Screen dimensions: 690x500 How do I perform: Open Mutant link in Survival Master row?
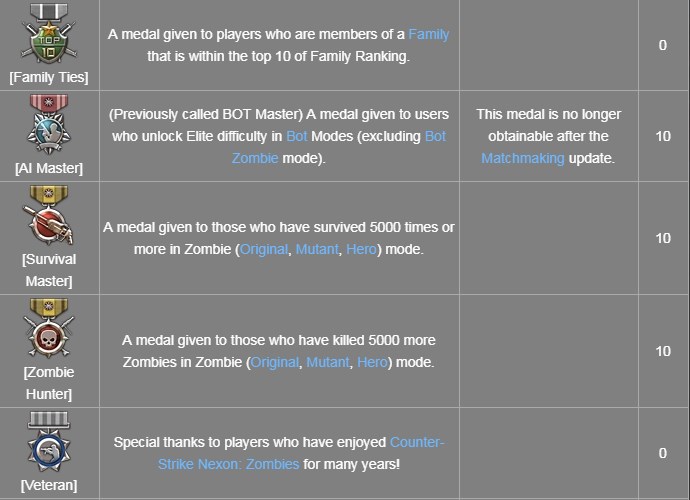coord(316,249)
